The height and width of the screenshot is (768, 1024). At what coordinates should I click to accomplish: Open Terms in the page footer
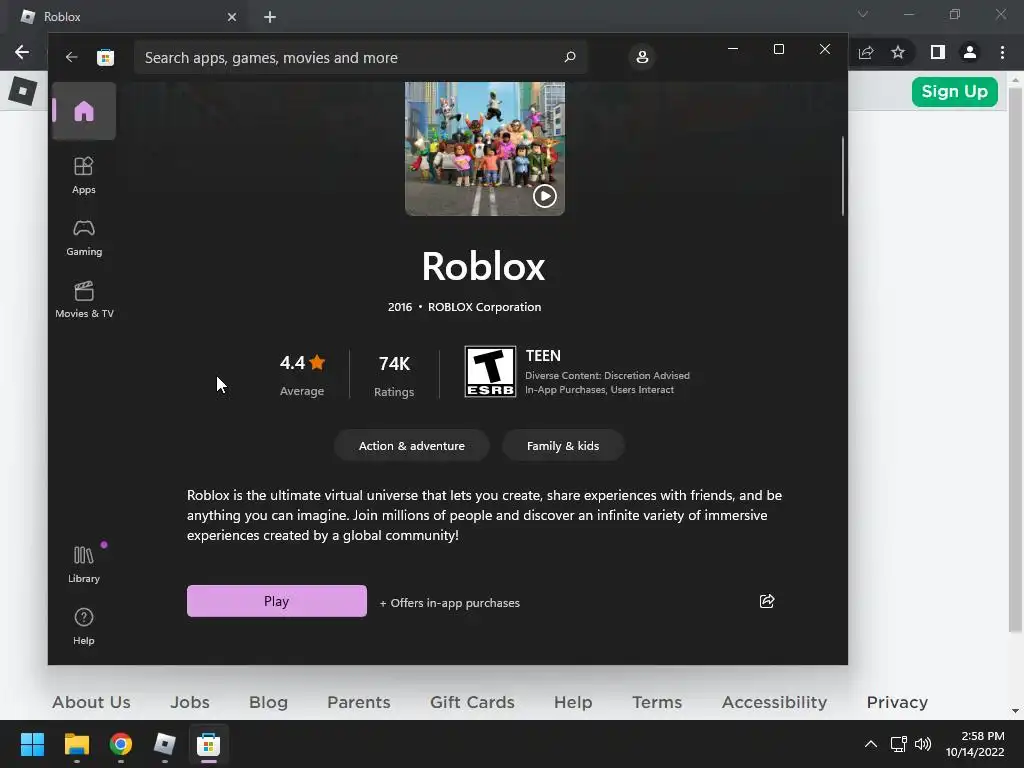(x=657, y=702)
